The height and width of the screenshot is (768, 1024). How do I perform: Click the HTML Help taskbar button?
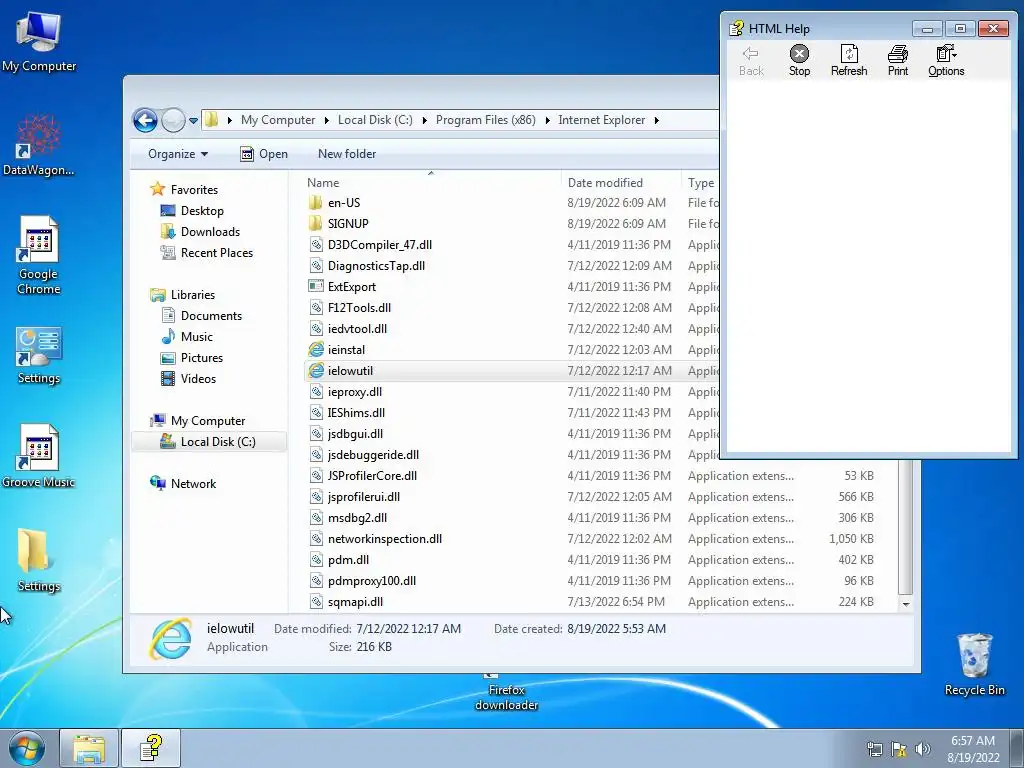click(x=151, y=748)
